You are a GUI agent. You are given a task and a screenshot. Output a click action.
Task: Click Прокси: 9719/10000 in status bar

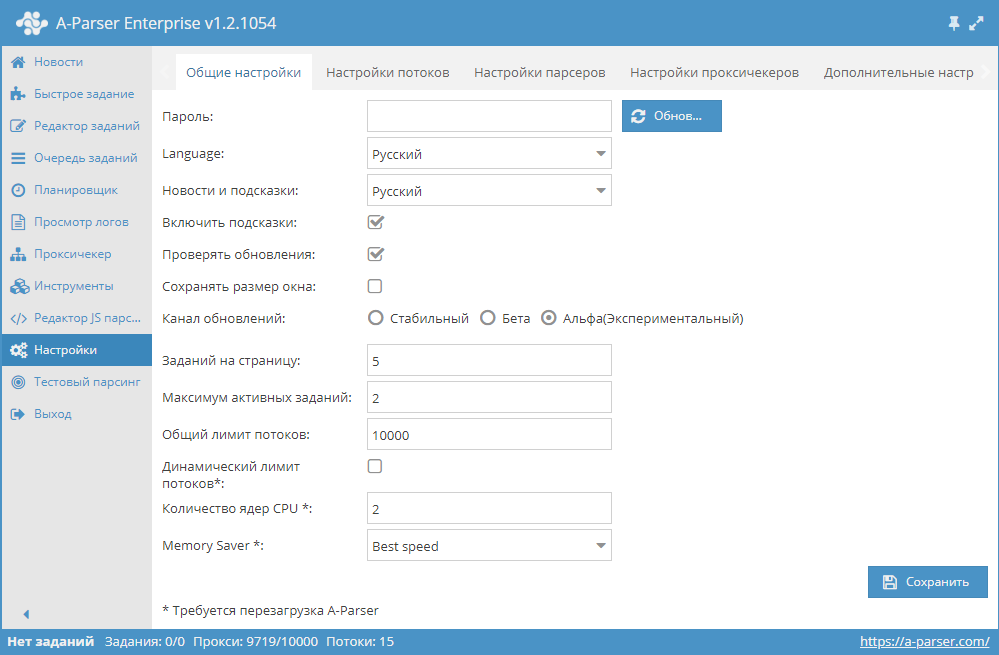pos(255,642)
